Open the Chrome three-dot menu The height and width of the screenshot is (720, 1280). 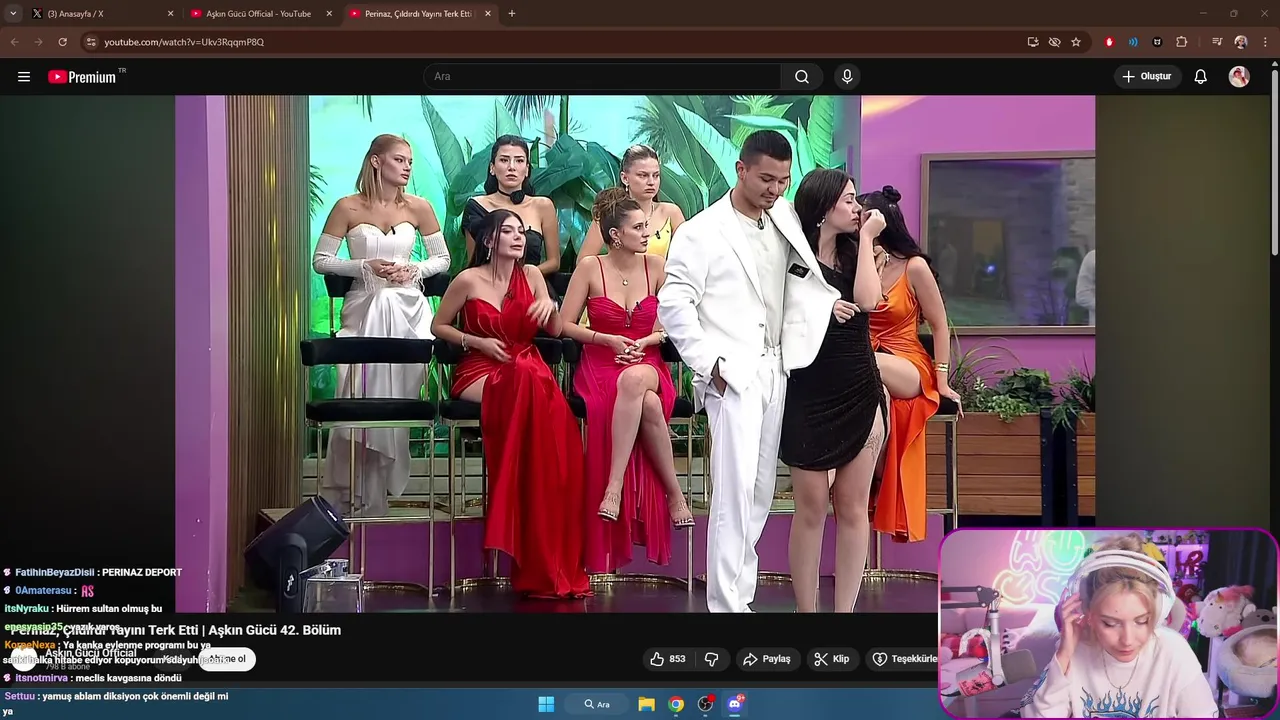pos(1265,42)
